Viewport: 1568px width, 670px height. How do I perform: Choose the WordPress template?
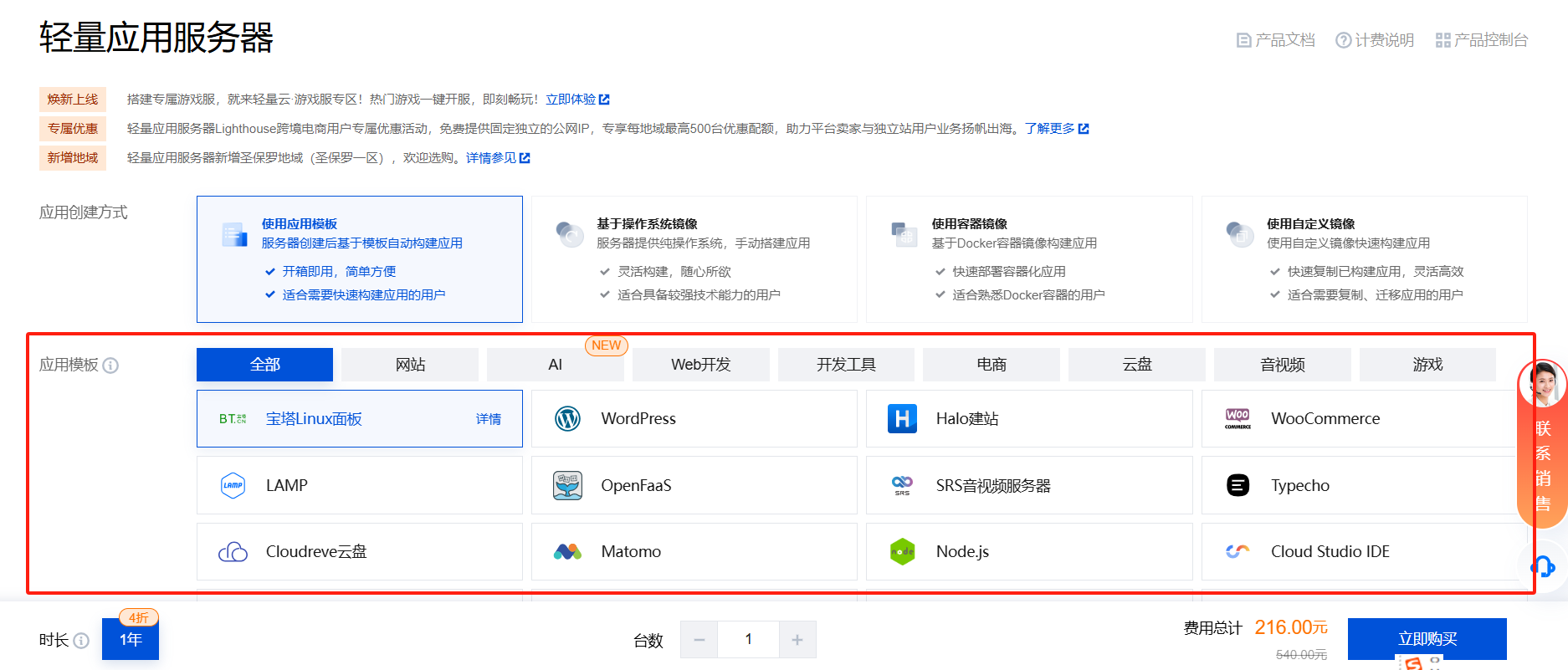pos(694,418)
